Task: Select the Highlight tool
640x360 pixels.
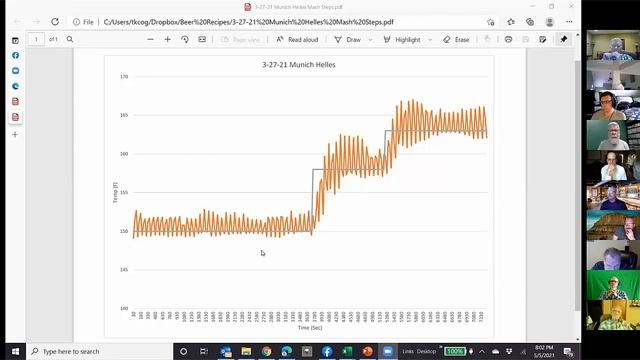Action: tap(402, 40)
